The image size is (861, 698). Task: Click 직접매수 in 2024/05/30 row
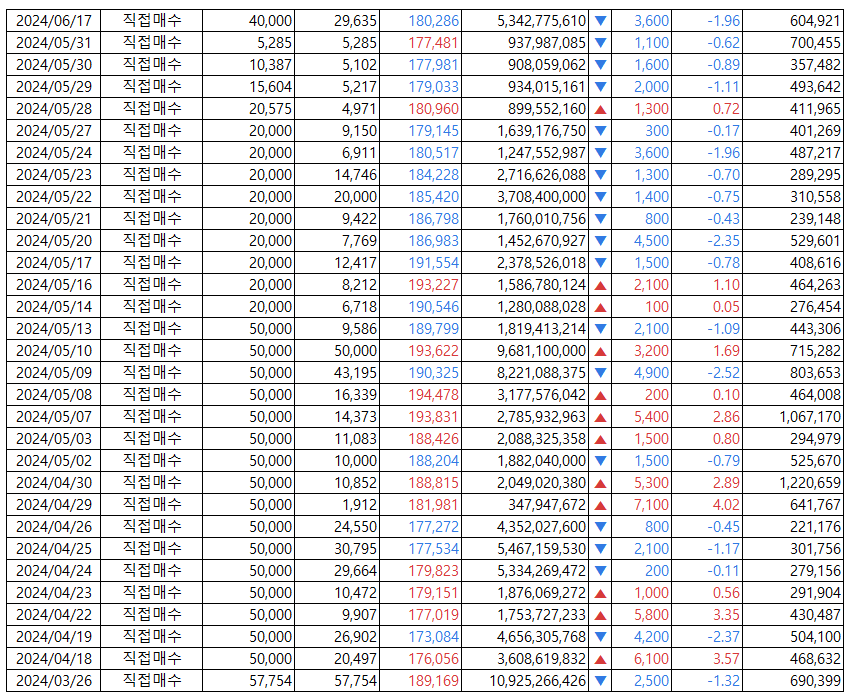pos(152,65)
